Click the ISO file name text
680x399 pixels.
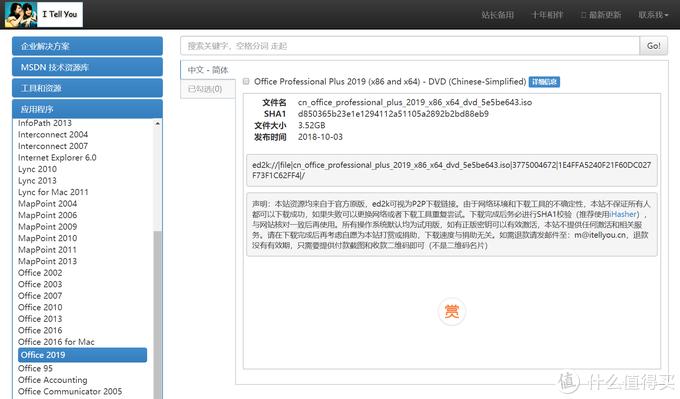(x=415, y=102)
